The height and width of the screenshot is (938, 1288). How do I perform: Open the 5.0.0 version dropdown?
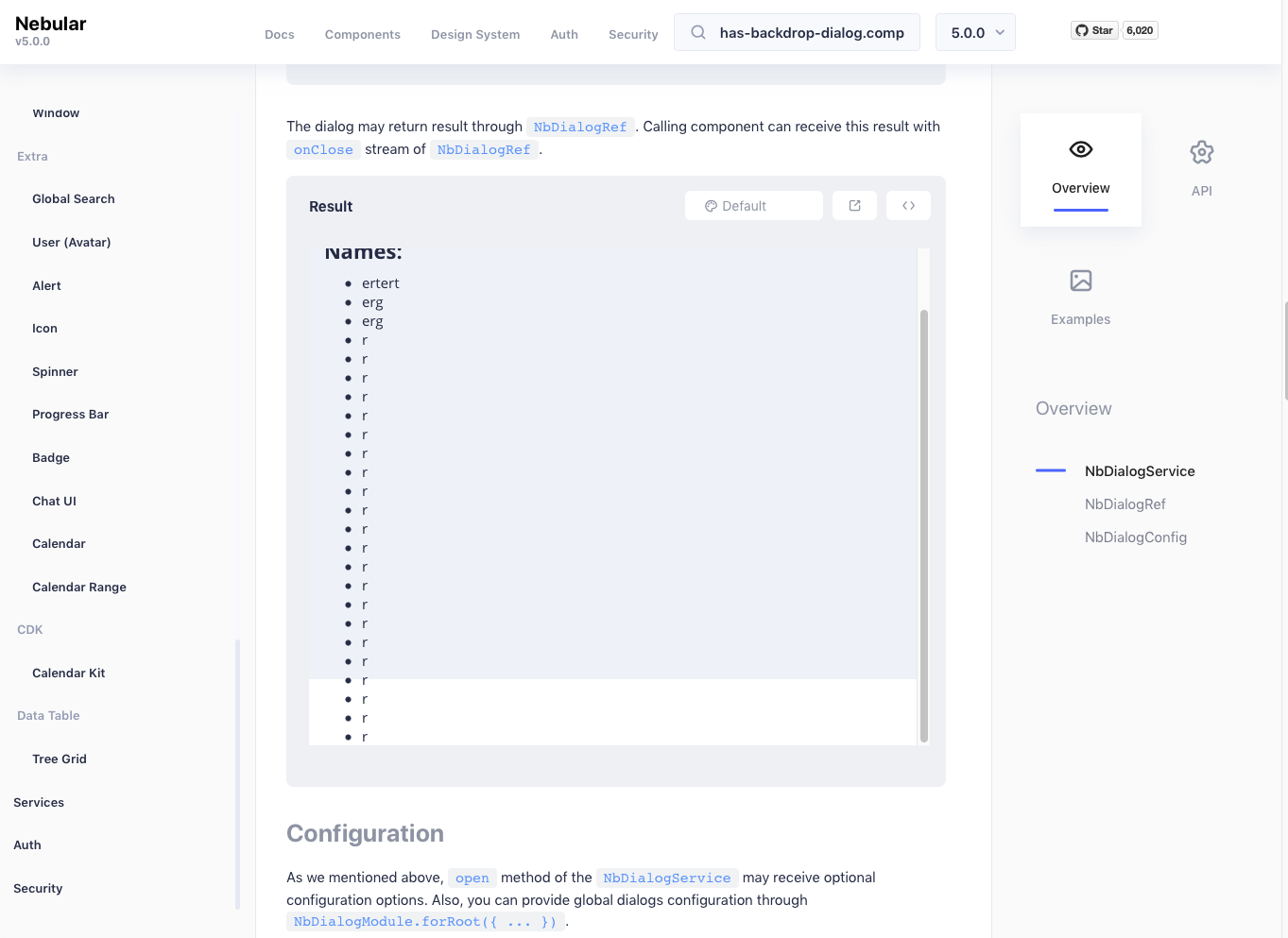(975, 31)
